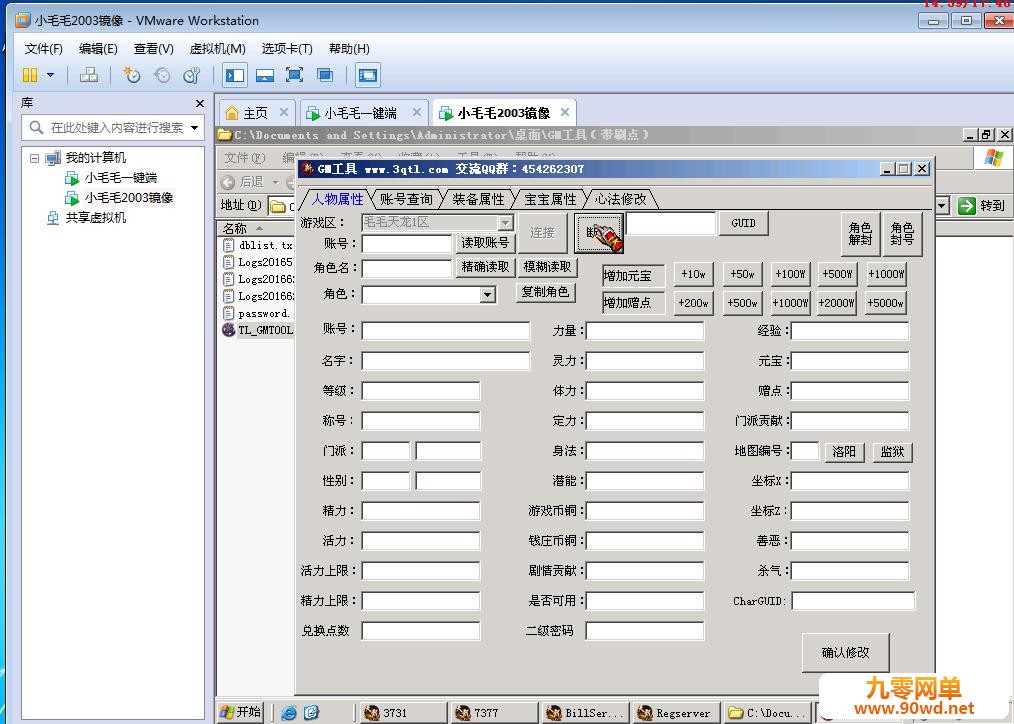Click the 等级 input field
Image resolution: width=1014 pixels, height=724 pixels.
[x=420, y=391]
